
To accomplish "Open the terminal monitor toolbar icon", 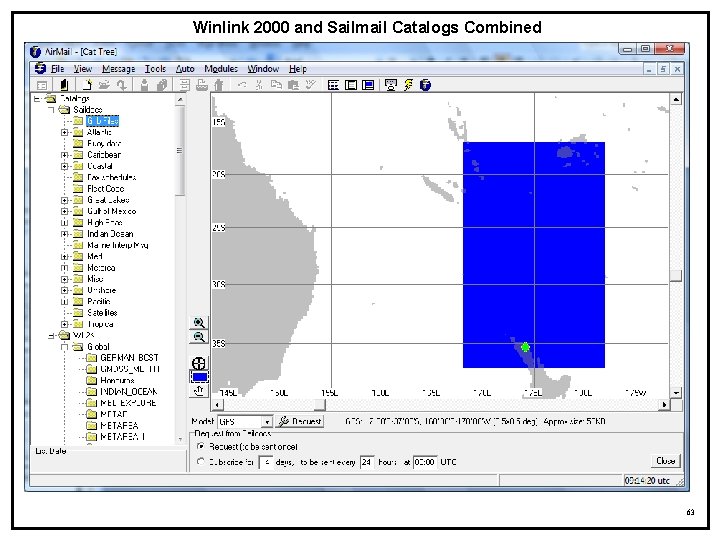I will (x=391, y=85).
